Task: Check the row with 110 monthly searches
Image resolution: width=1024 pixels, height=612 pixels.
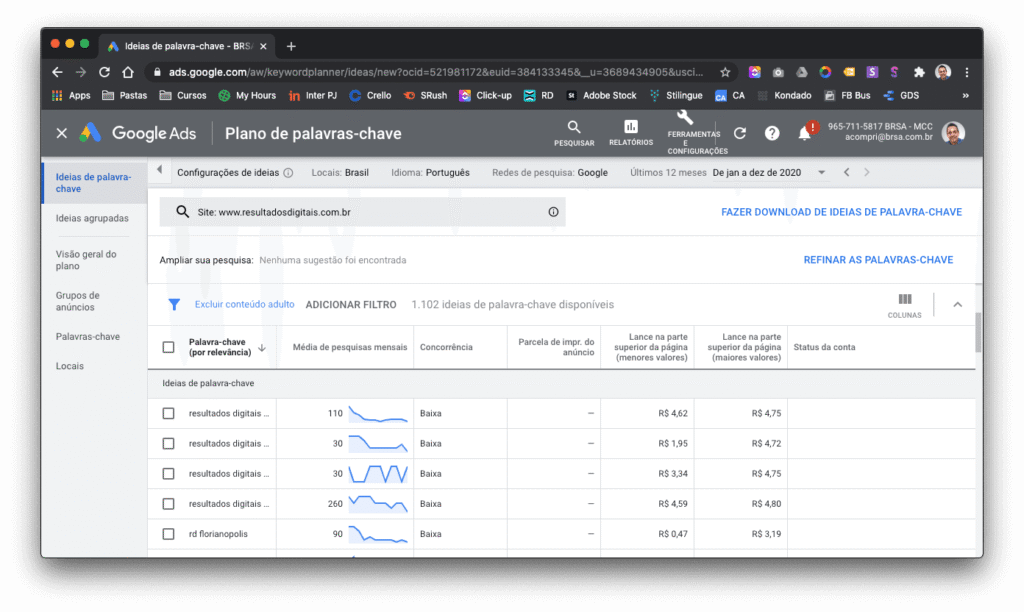Action: point(168,413)
